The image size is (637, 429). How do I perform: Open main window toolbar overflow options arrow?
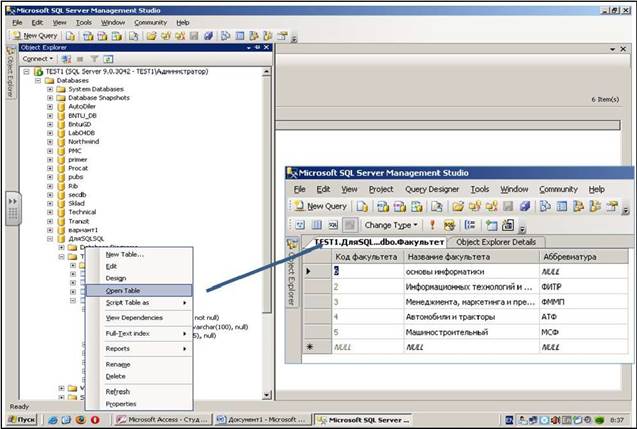pos(294,38)
